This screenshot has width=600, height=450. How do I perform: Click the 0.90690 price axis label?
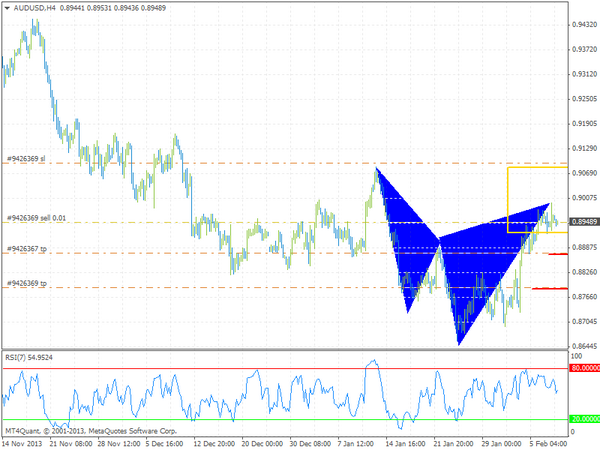[x=584, y=173]
